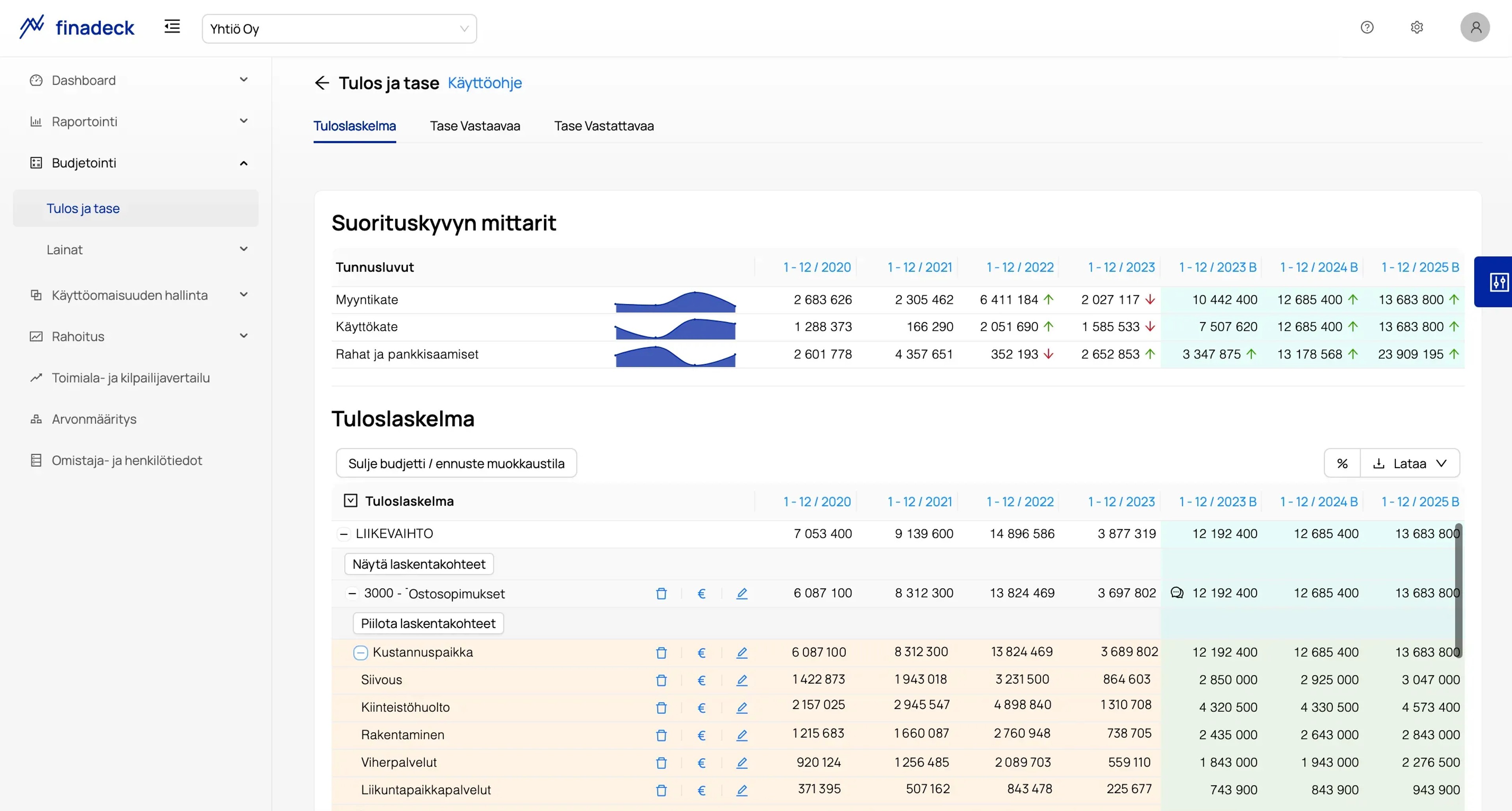This screenshot has width=1512, height=811.
Task: Open Tulos ja tase menu item
Action: (135, 208)
